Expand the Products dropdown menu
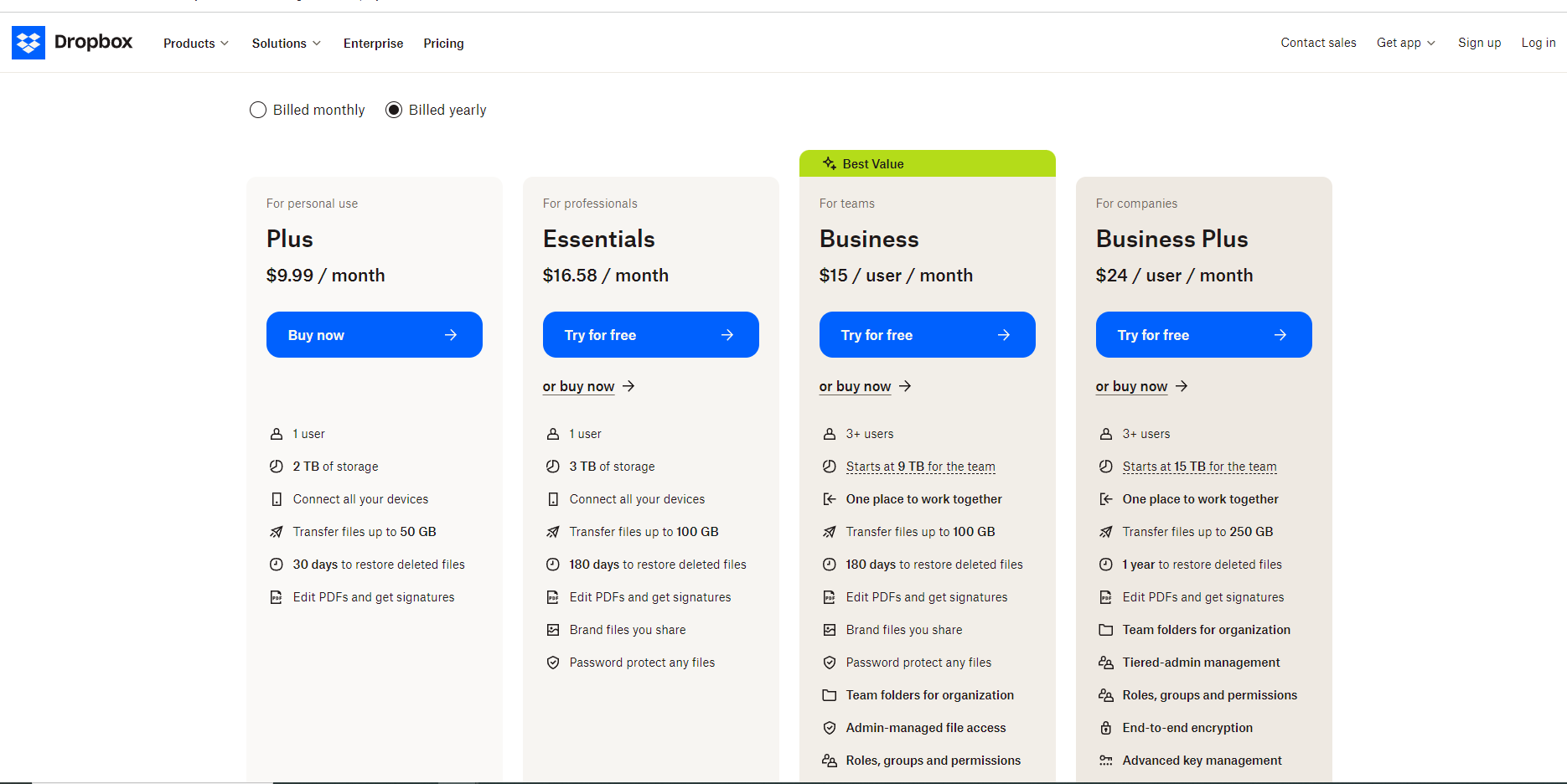 tap(196, 44)
